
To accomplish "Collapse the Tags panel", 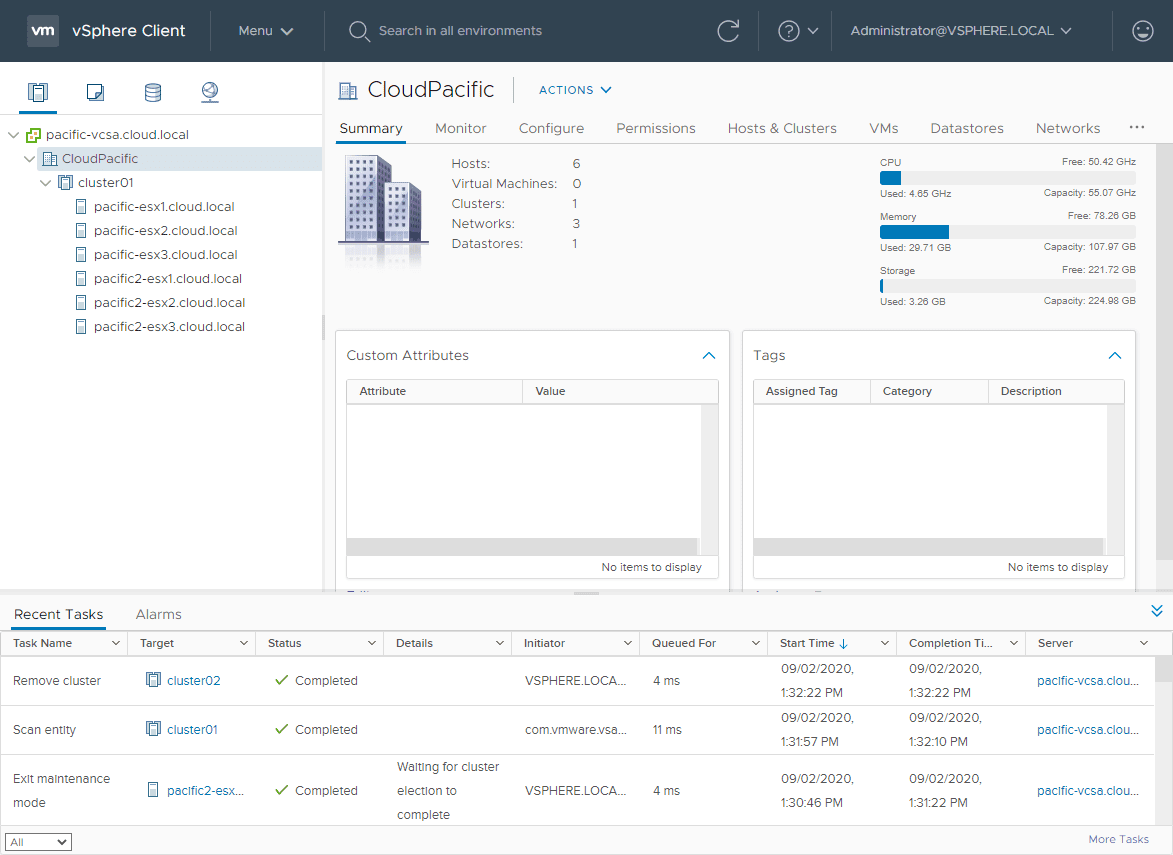I will tap(1115, 356).
